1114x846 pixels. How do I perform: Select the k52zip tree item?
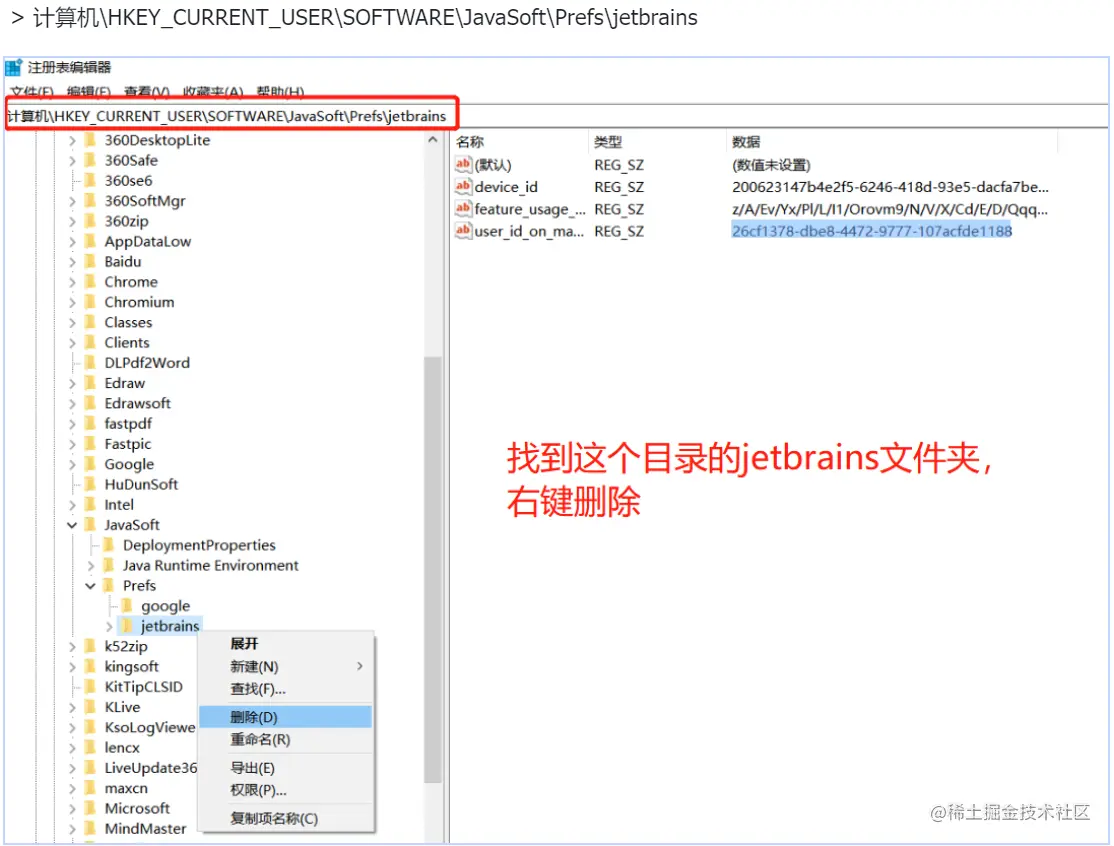click(x=126, y=646)
